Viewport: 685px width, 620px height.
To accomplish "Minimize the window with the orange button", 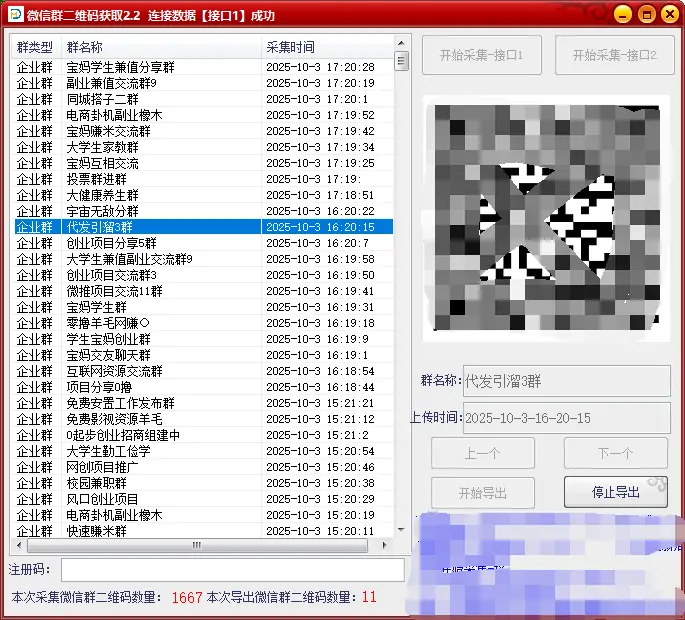I will click(x=622, y=15).
